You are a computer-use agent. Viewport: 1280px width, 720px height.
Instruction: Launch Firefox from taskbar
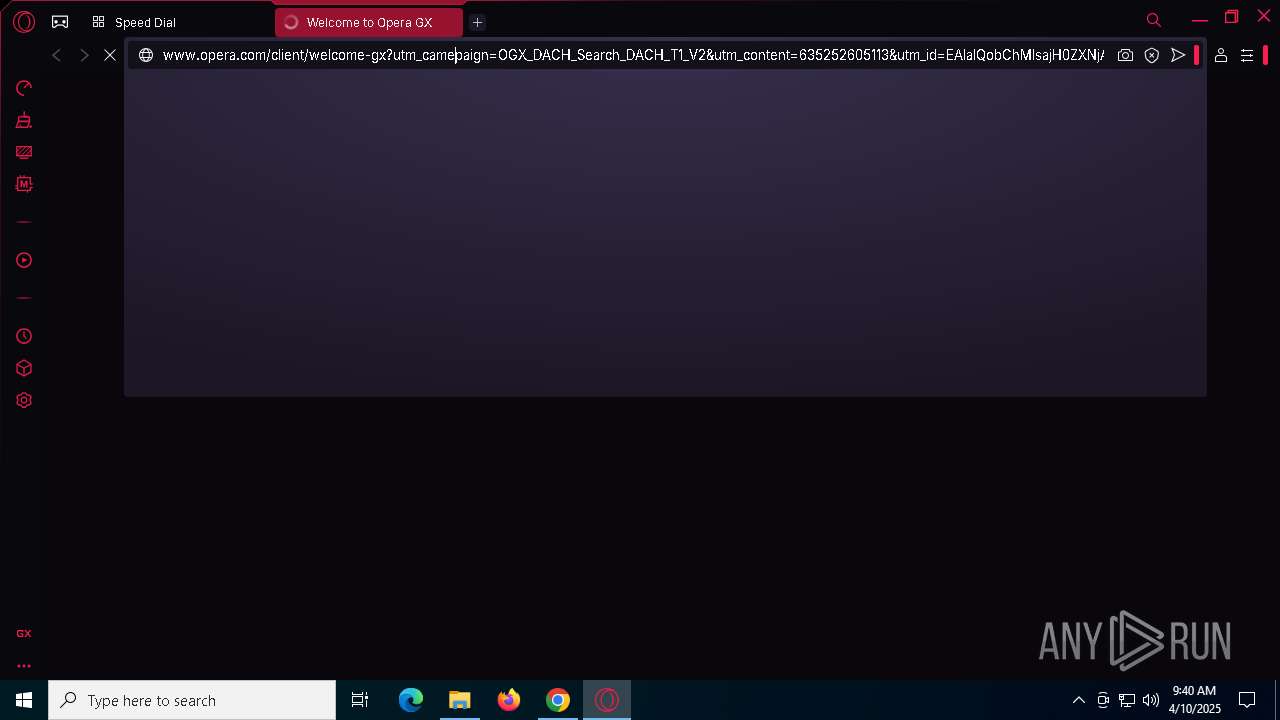pyautogui.click(x=509, y=700)
